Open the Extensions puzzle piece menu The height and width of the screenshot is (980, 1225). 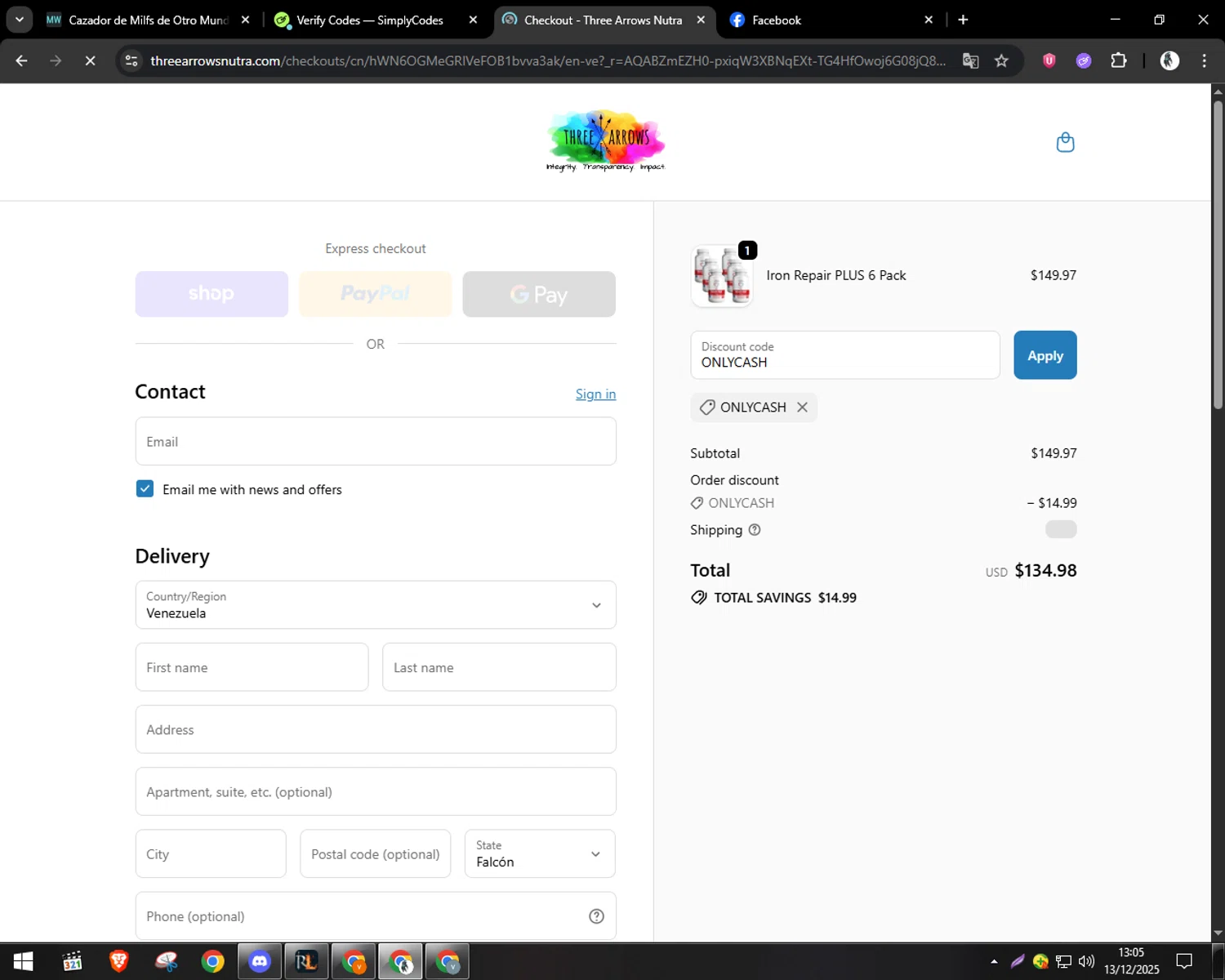pyautogui.click(x=1119, y=60)
